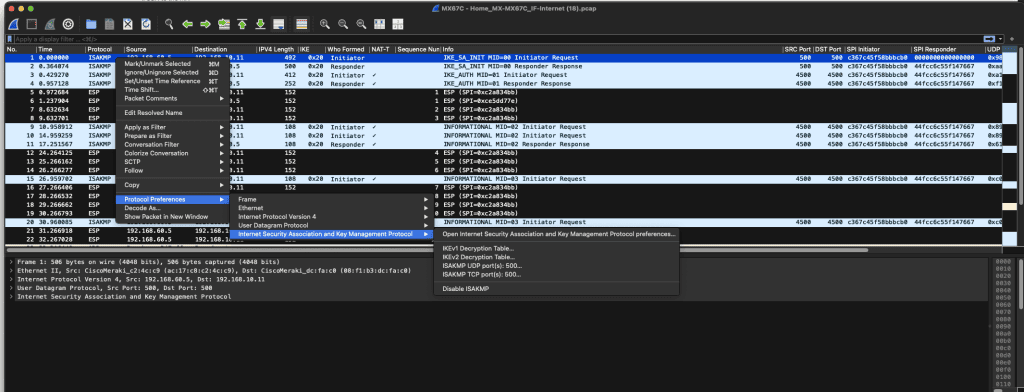Click the Restart capture icon
The width and height of the screenshot is (1024, 392).
tap(50, 24)
